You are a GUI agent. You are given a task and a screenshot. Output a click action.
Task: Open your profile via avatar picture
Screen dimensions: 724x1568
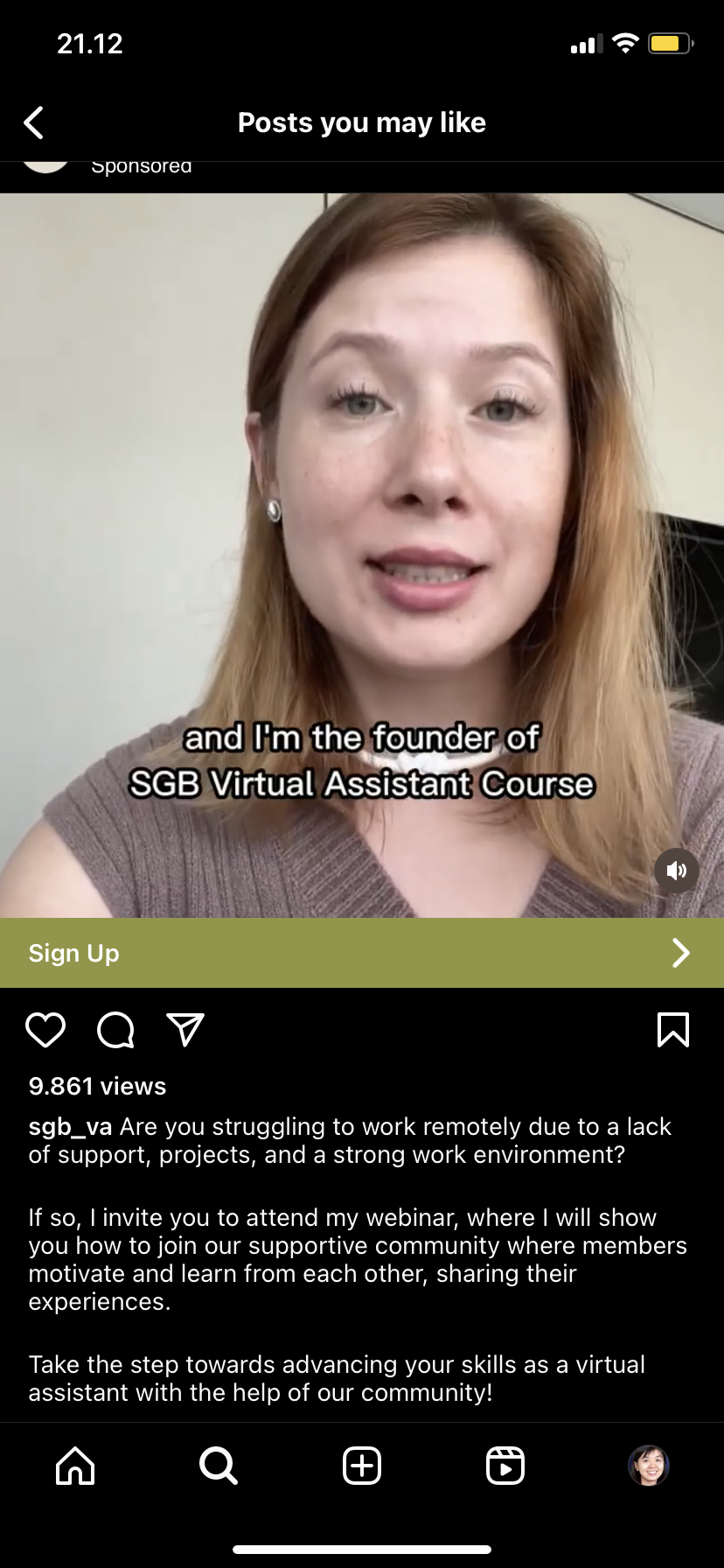[x=649, y=1465]
